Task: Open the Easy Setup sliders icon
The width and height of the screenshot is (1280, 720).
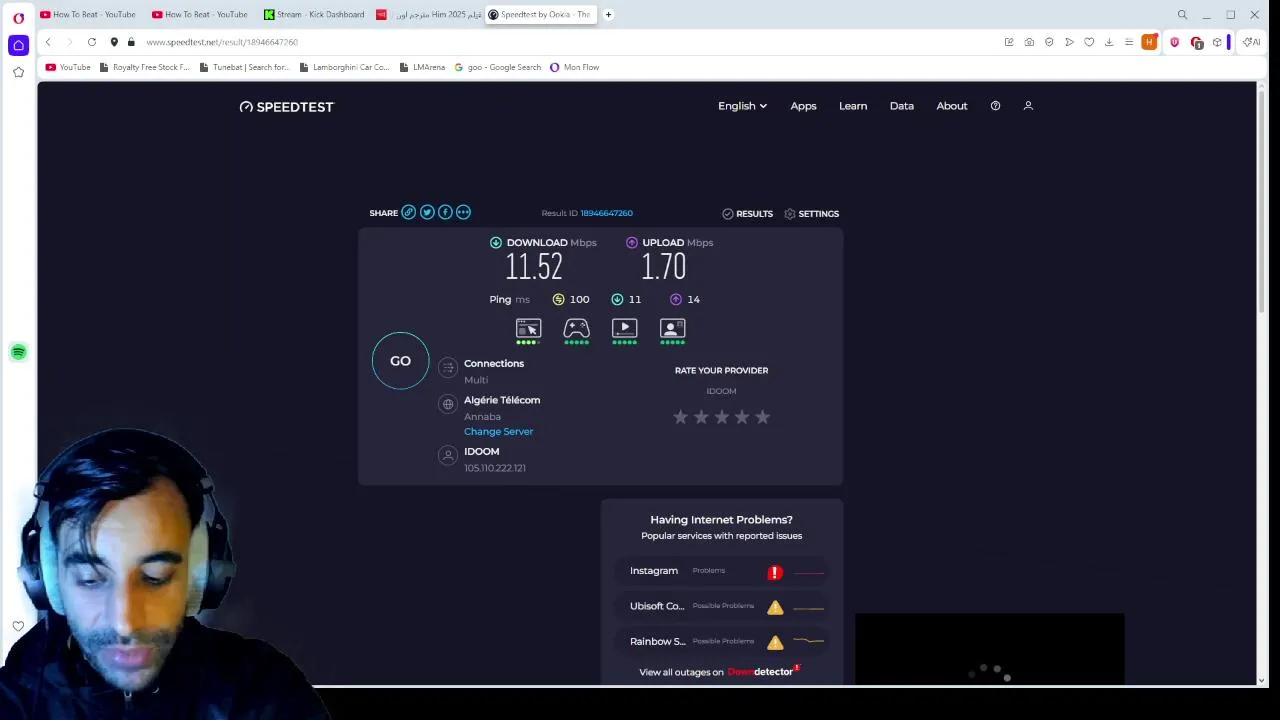Action: [1129, 42]
